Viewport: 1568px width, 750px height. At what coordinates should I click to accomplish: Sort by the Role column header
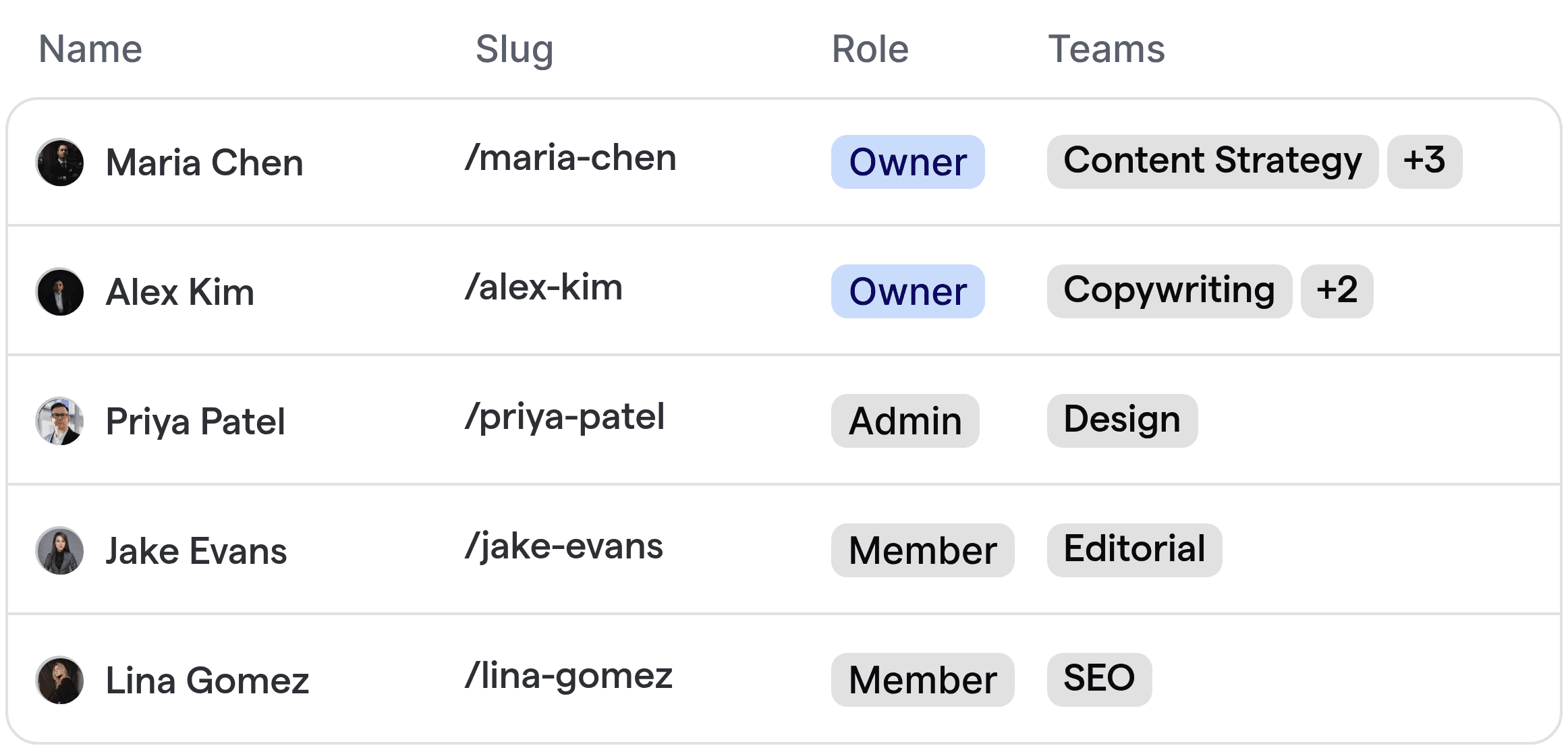(x=869, y=49)
